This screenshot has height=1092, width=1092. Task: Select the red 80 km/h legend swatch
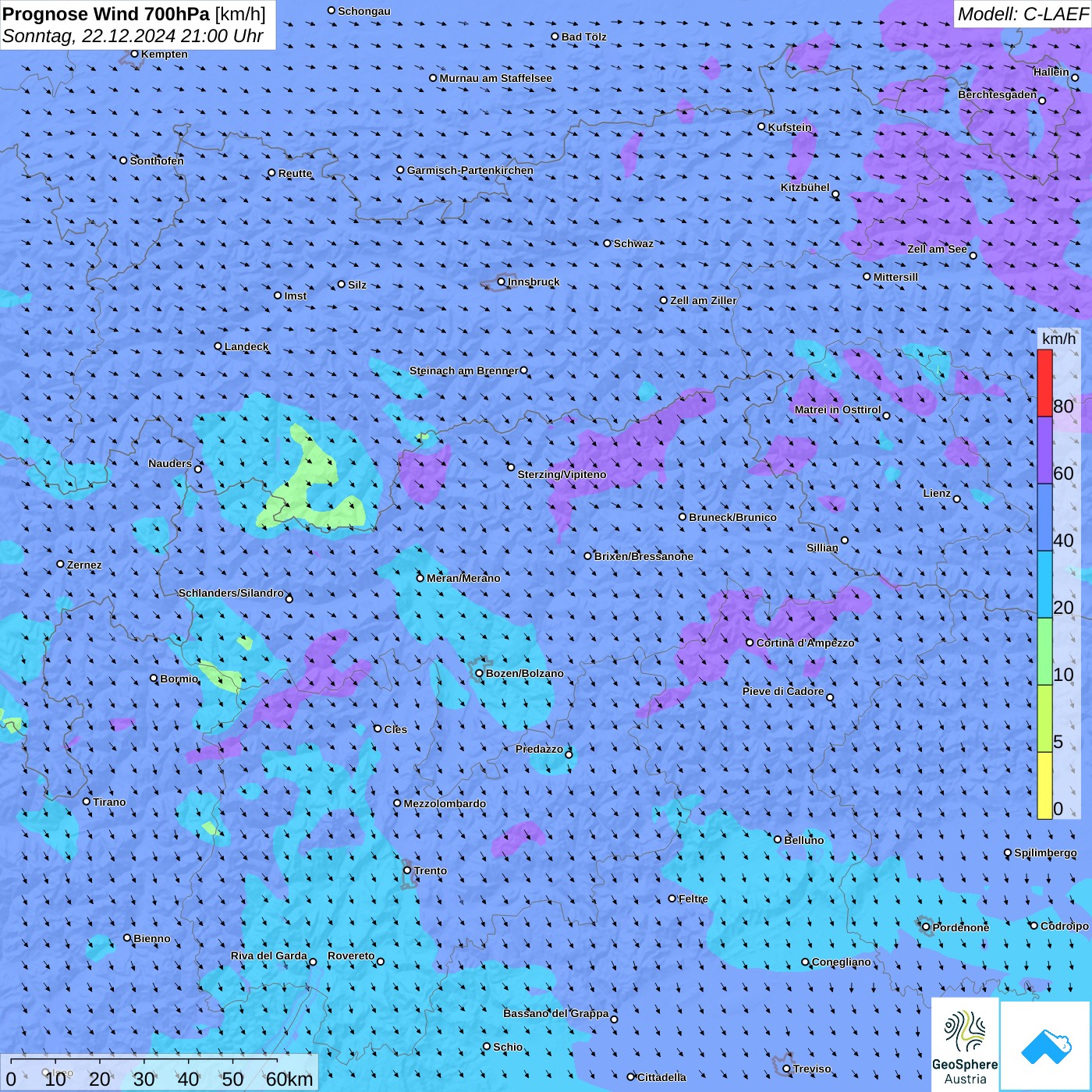1044,383
